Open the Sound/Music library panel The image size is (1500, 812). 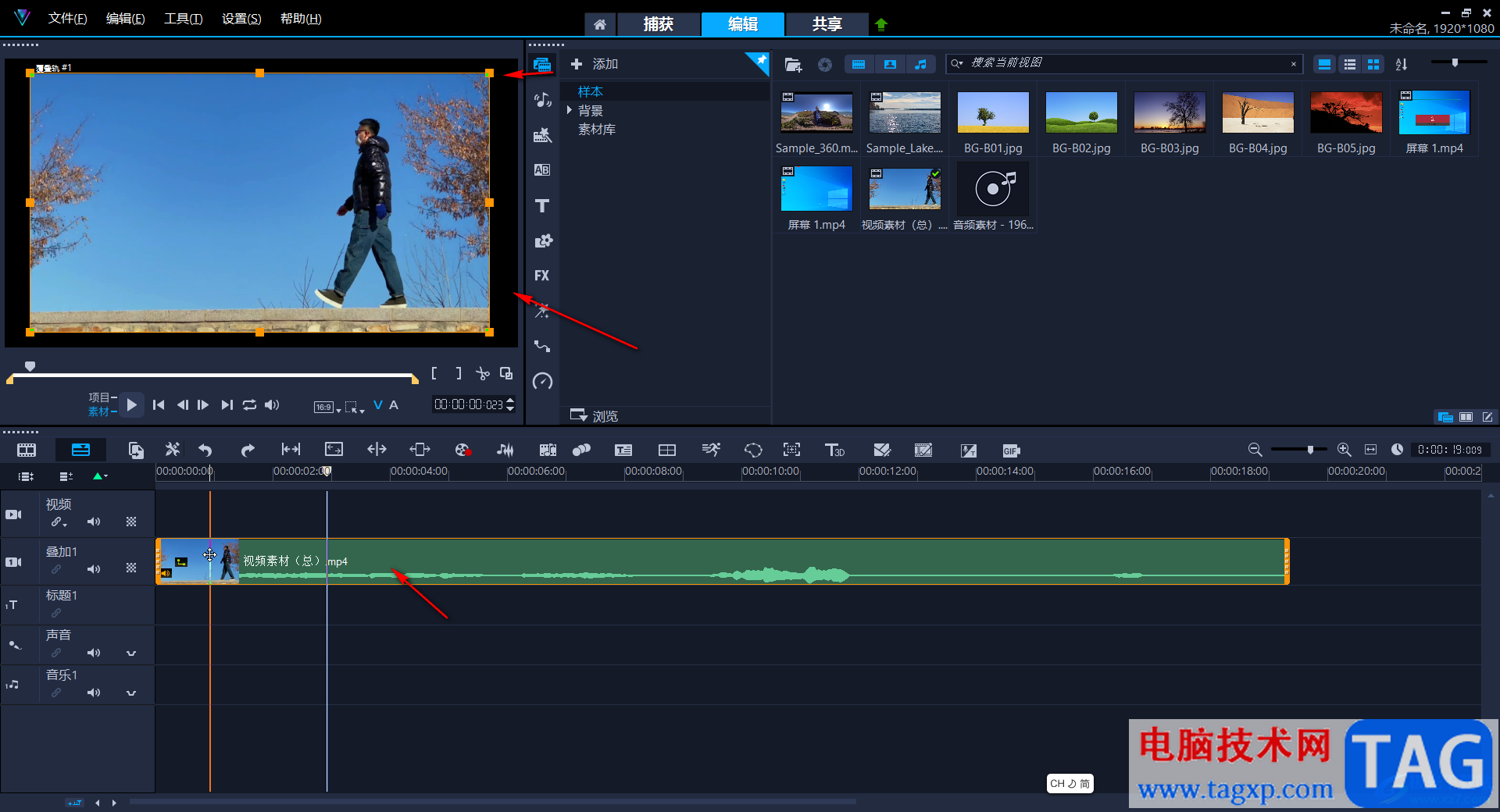542,100
